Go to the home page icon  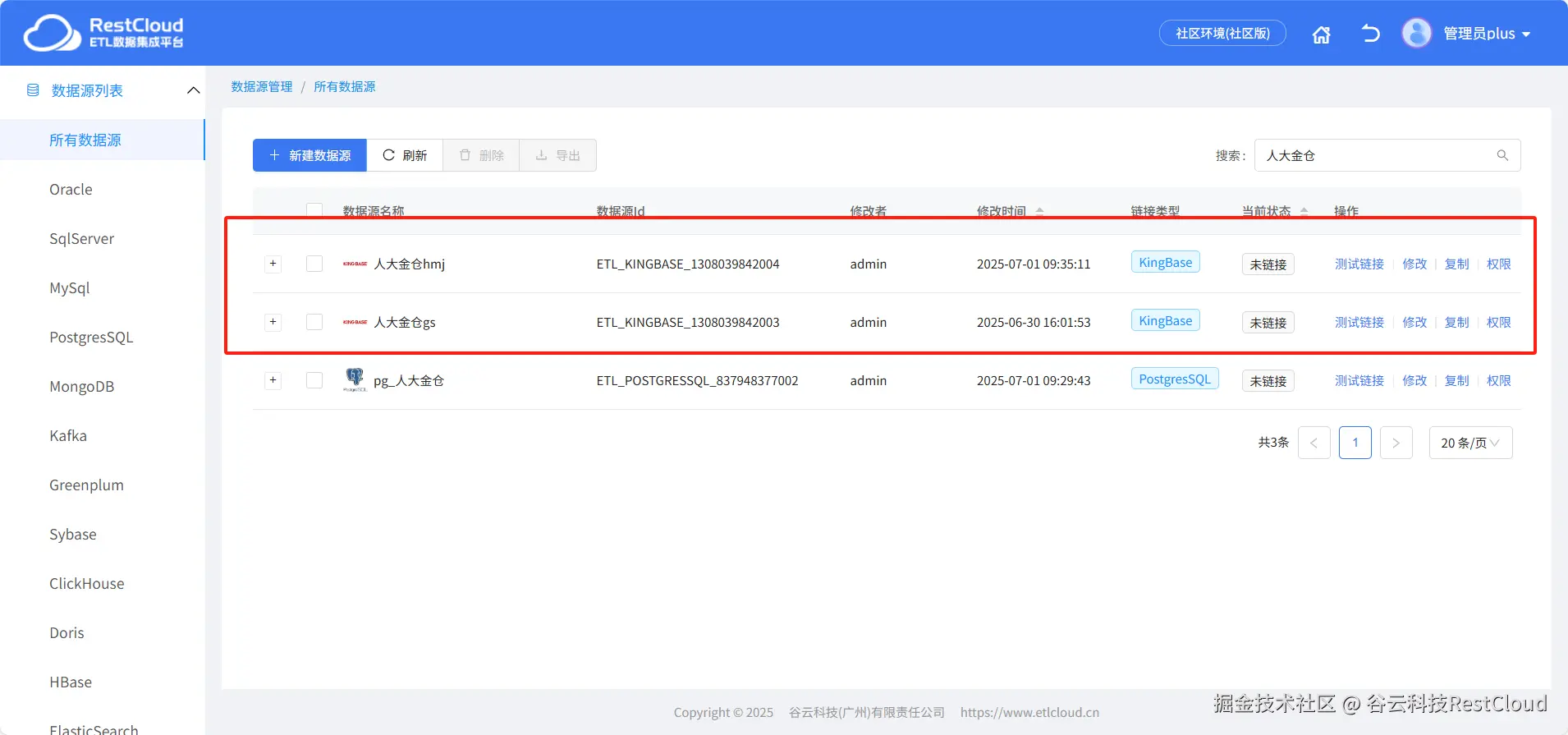[1321, 34]
